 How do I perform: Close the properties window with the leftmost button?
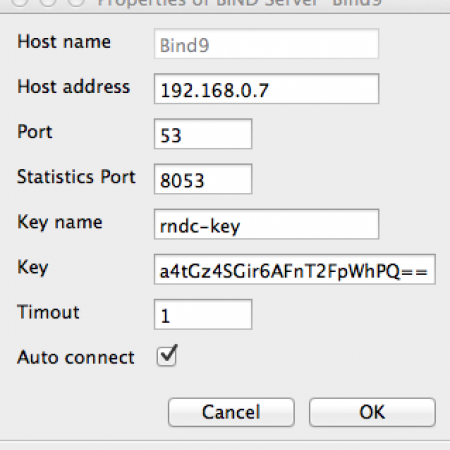20,1
